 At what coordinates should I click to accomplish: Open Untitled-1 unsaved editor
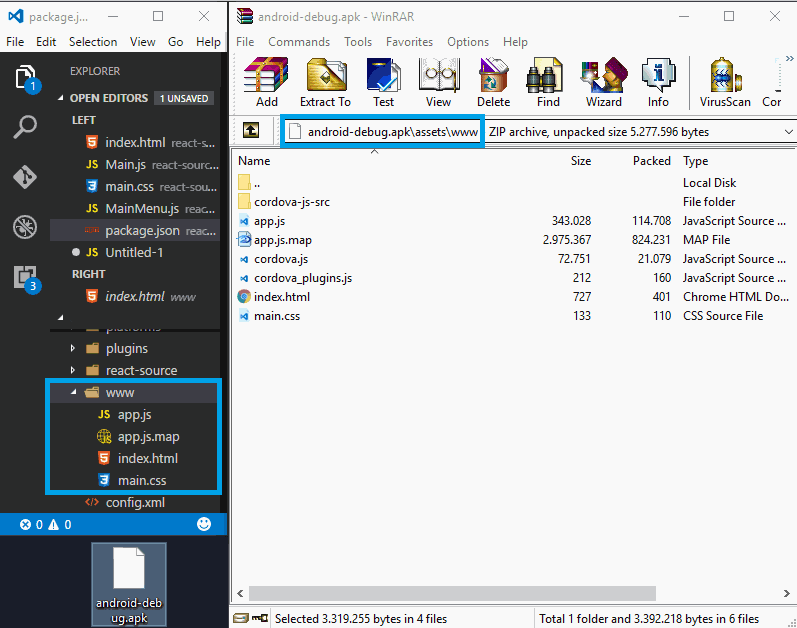click(135, 253)
